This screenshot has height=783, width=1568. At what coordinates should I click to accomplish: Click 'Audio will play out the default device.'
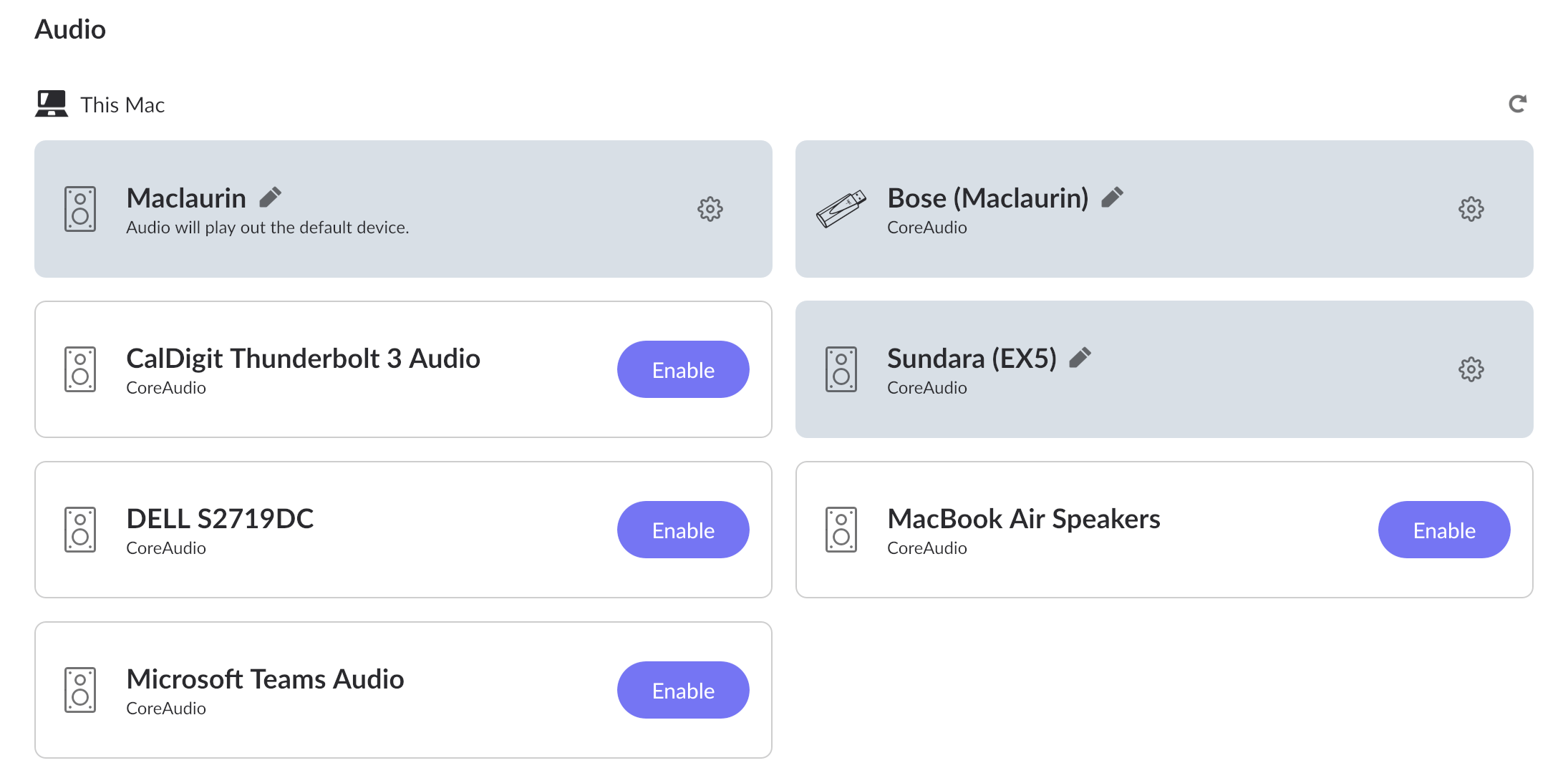pyautogui.click(x=268, y=228)
